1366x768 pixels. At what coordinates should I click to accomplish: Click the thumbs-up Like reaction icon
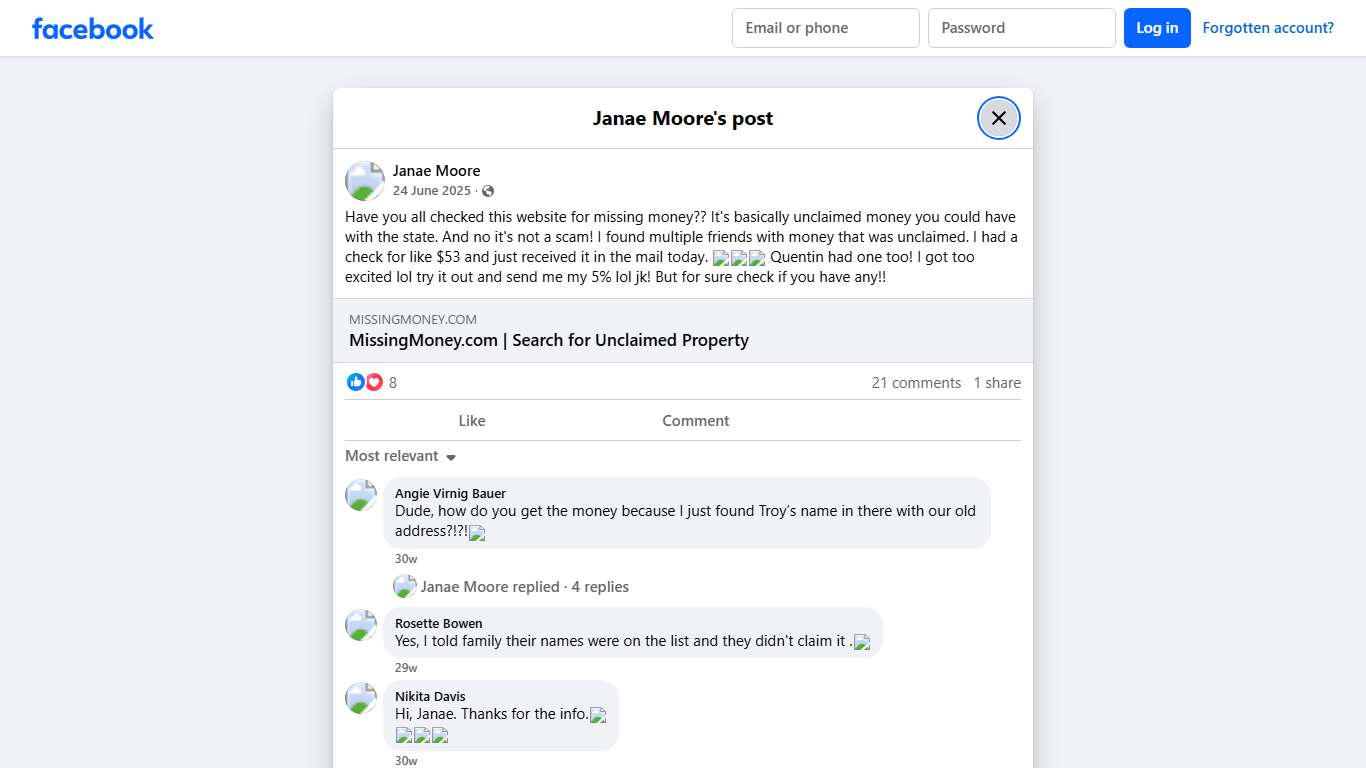point(356,382)
